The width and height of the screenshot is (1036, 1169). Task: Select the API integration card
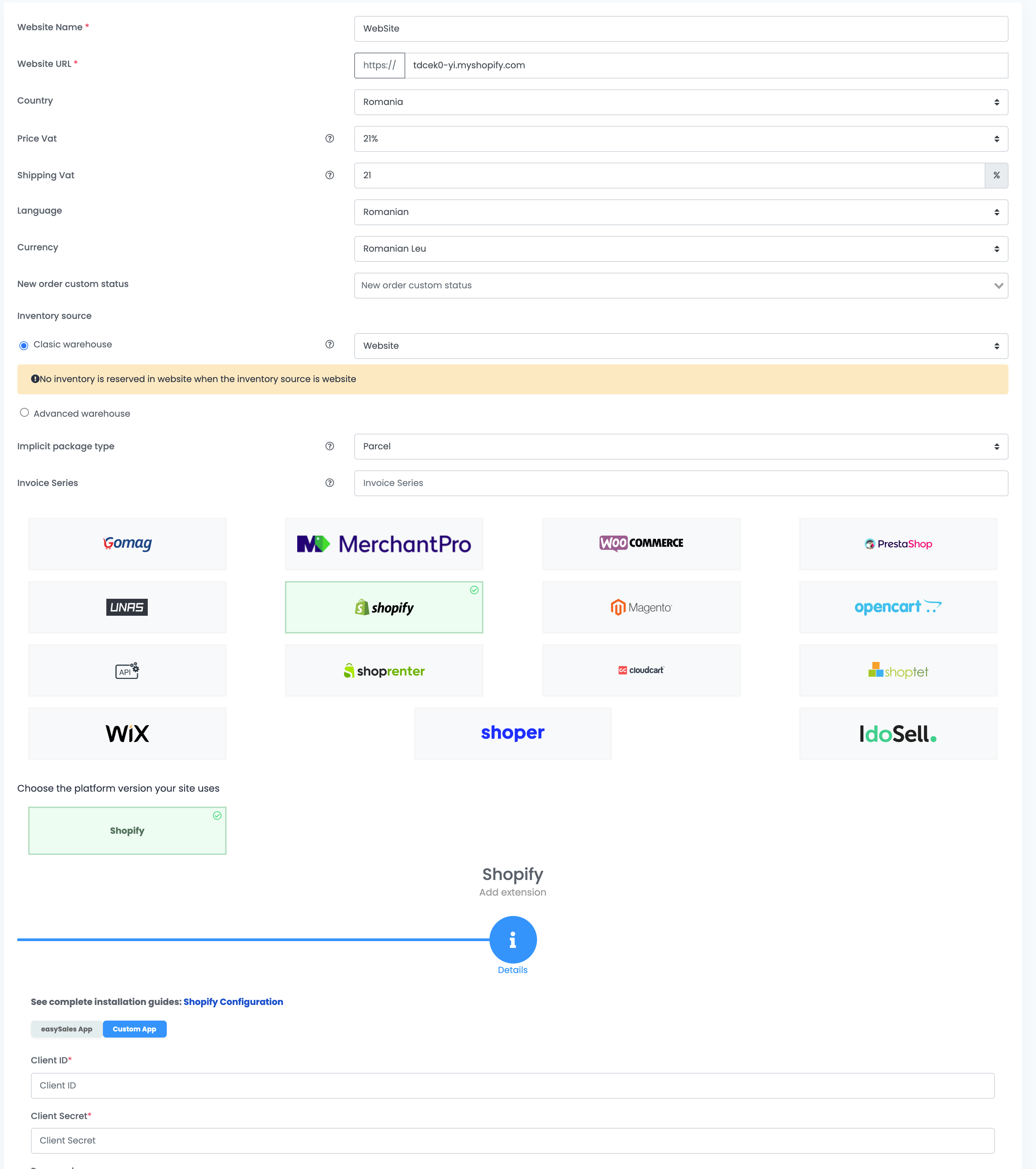click(x=127, y=670)
